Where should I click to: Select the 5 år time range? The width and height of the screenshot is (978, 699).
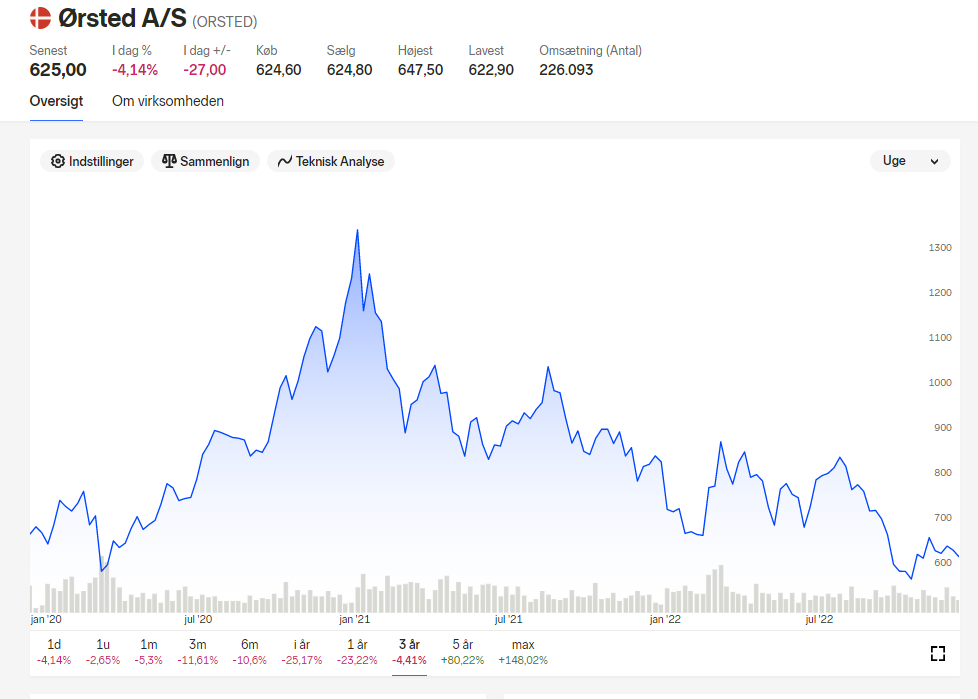(x=462, y=652)
